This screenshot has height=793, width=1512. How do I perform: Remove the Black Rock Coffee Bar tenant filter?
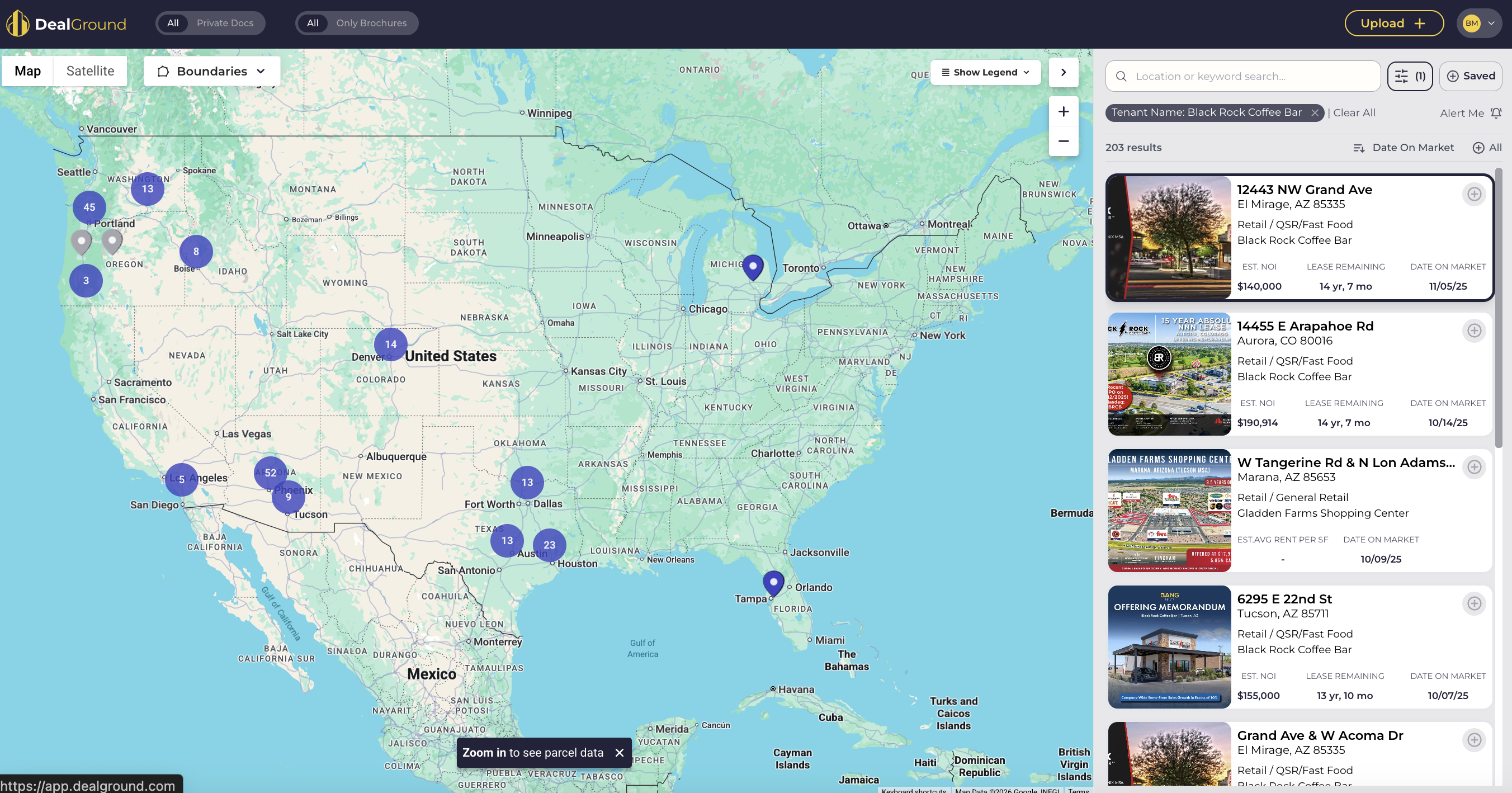pyautogui.click(x=1315, y=113)
